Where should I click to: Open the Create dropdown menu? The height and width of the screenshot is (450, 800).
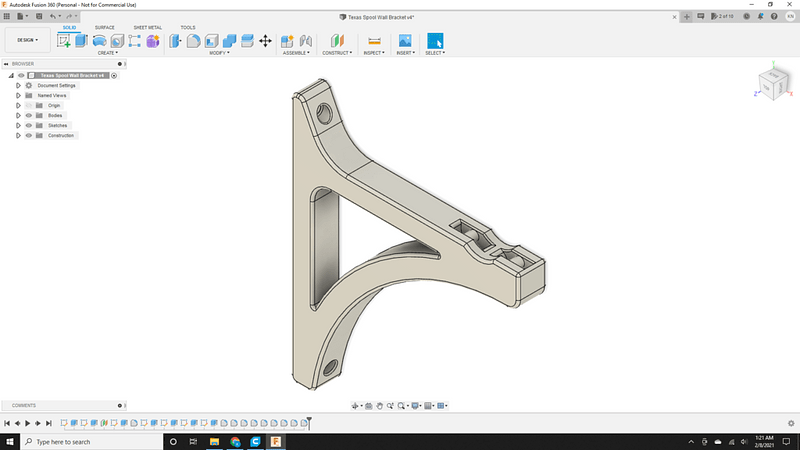(108, 53)
